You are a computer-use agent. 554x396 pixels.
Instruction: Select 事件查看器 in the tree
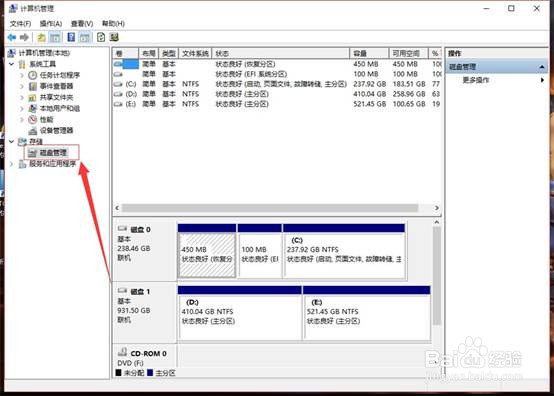tap(56, 86)
